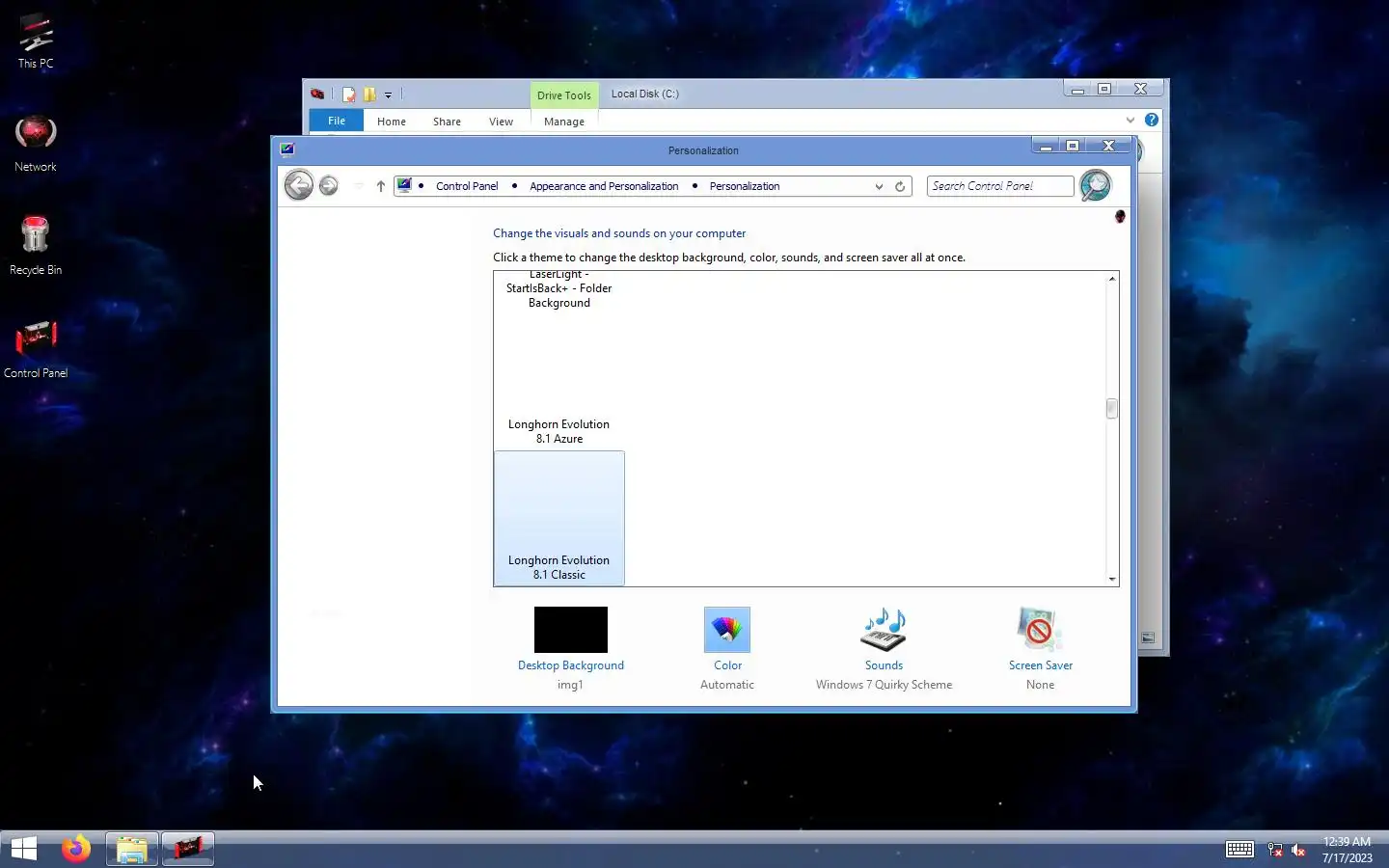The height and width of the screenshot is (868, 1389).
Task: Click the theme list scrollbar thumb
Action: pyautogui.click(x=1111, y=409)
